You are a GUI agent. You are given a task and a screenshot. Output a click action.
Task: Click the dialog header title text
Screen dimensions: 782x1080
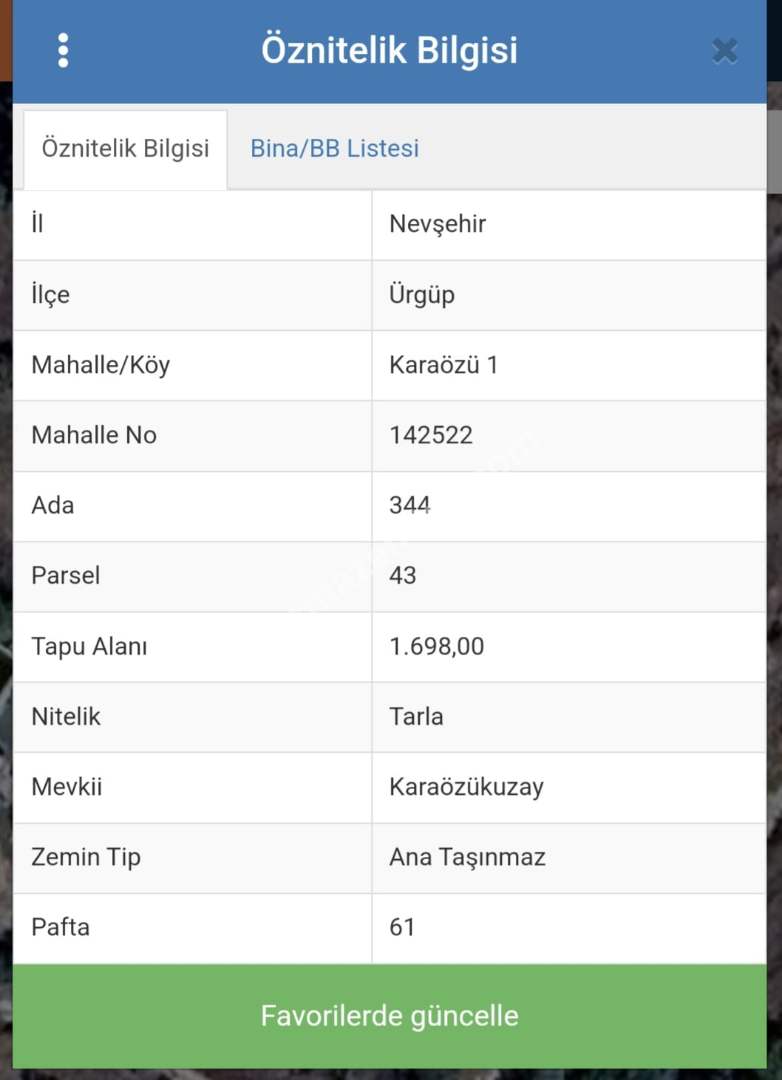tap(389, 50)
